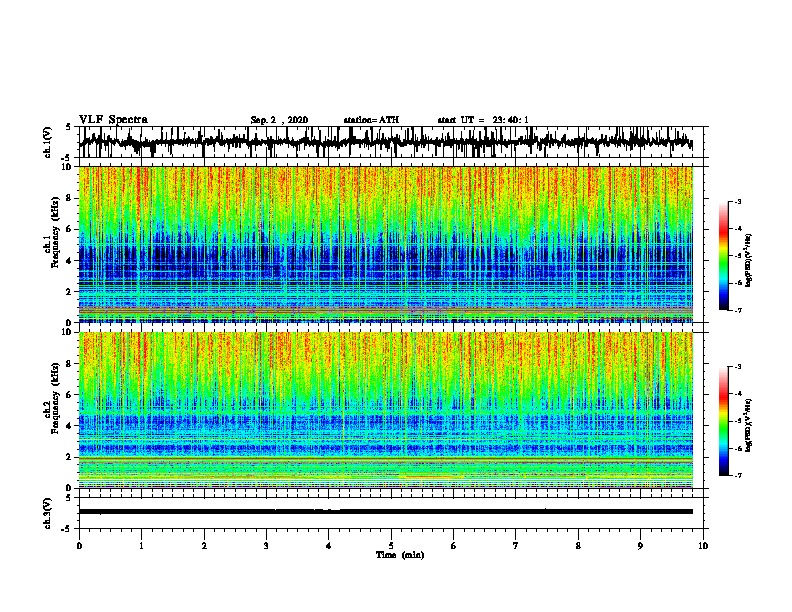Click the 'ch.1(V)' waveform axis label
This screenshot has width=792, height=612.
48,142
